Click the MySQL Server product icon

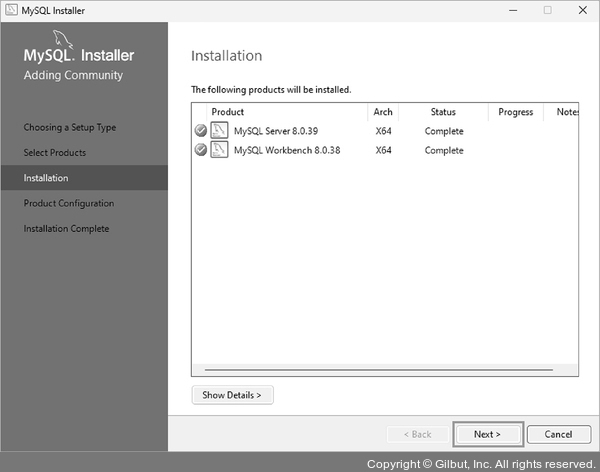219,131
